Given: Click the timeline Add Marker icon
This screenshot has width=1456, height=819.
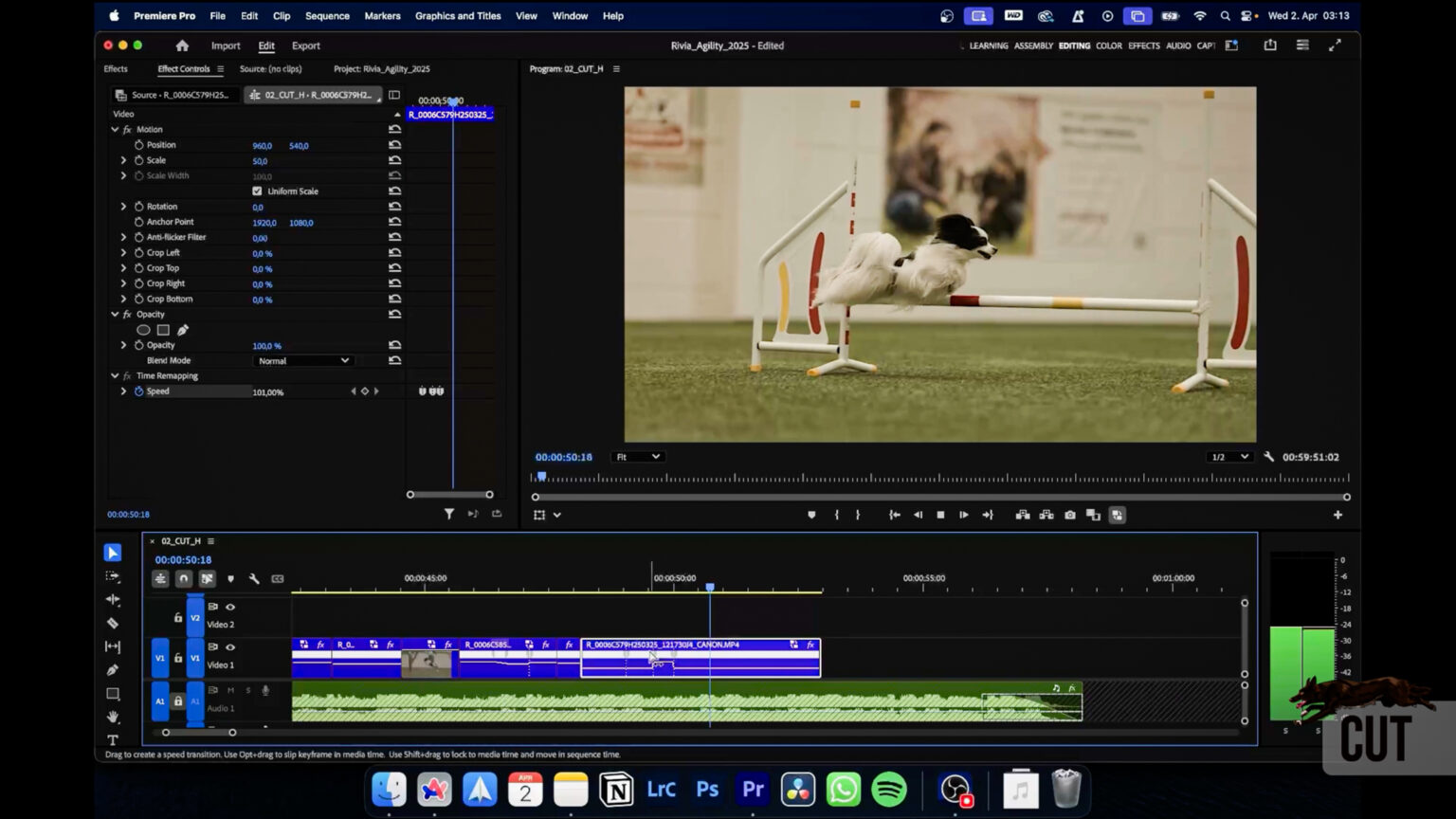Looking at the screenshot, I should (x=230, y=578).
